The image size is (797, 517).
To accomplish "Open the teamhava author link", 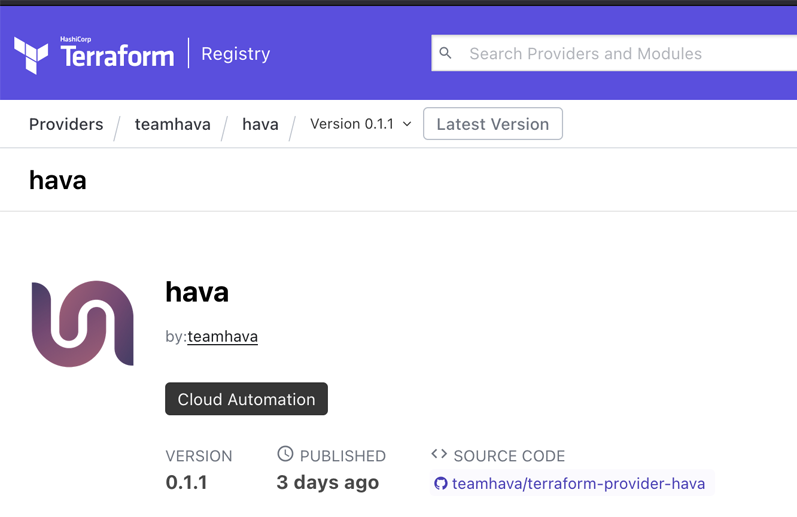I will pyautogui.click(x=222, y=337).
